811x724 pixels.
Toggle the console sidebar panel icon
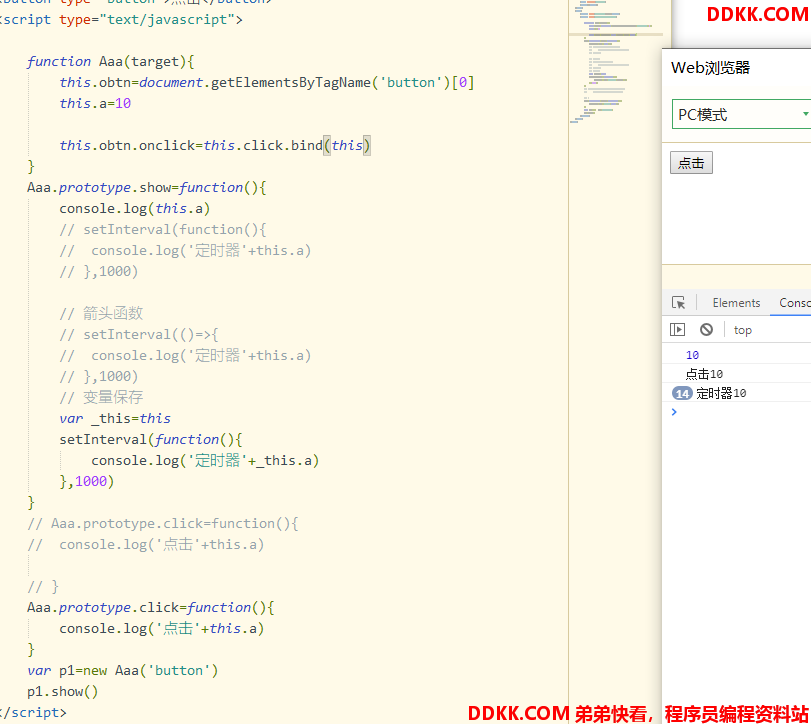coord(677,329)
